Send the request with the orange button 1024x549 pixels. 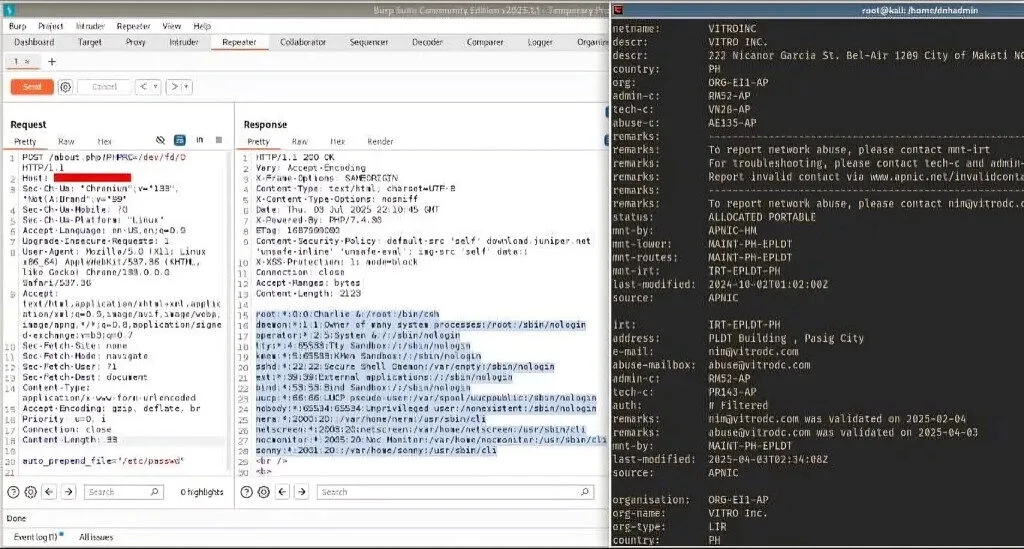tap(32, 87)
